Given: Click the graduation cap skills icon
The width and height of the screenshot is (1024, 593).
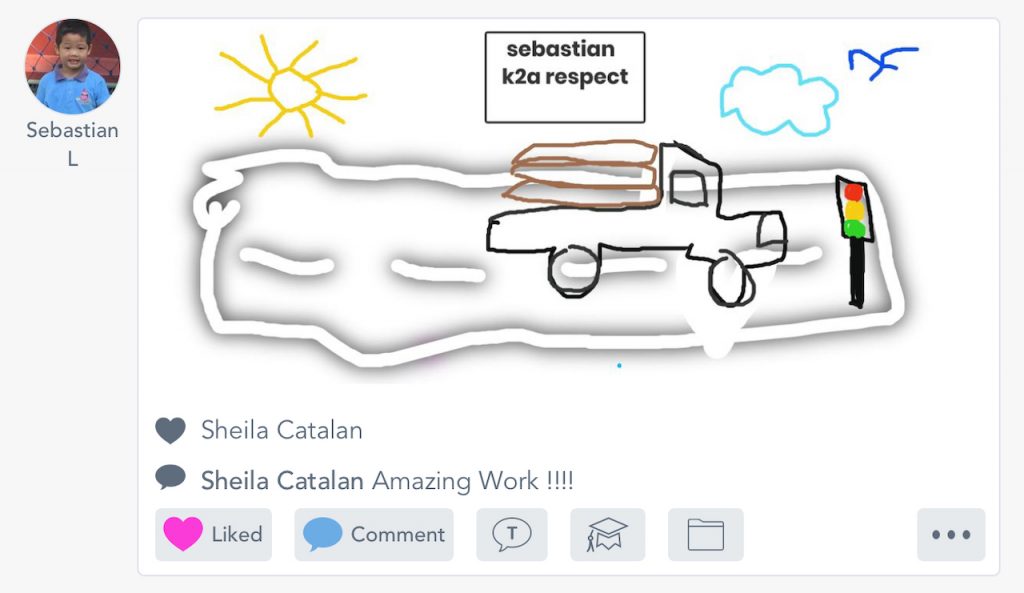Looking at the screenshot, I should point(607,535).
